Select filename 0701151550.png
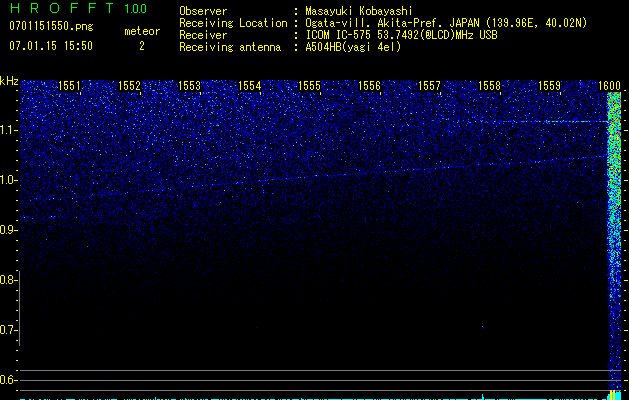The height and width of the screenshot is (400, 629). (51, 26)
